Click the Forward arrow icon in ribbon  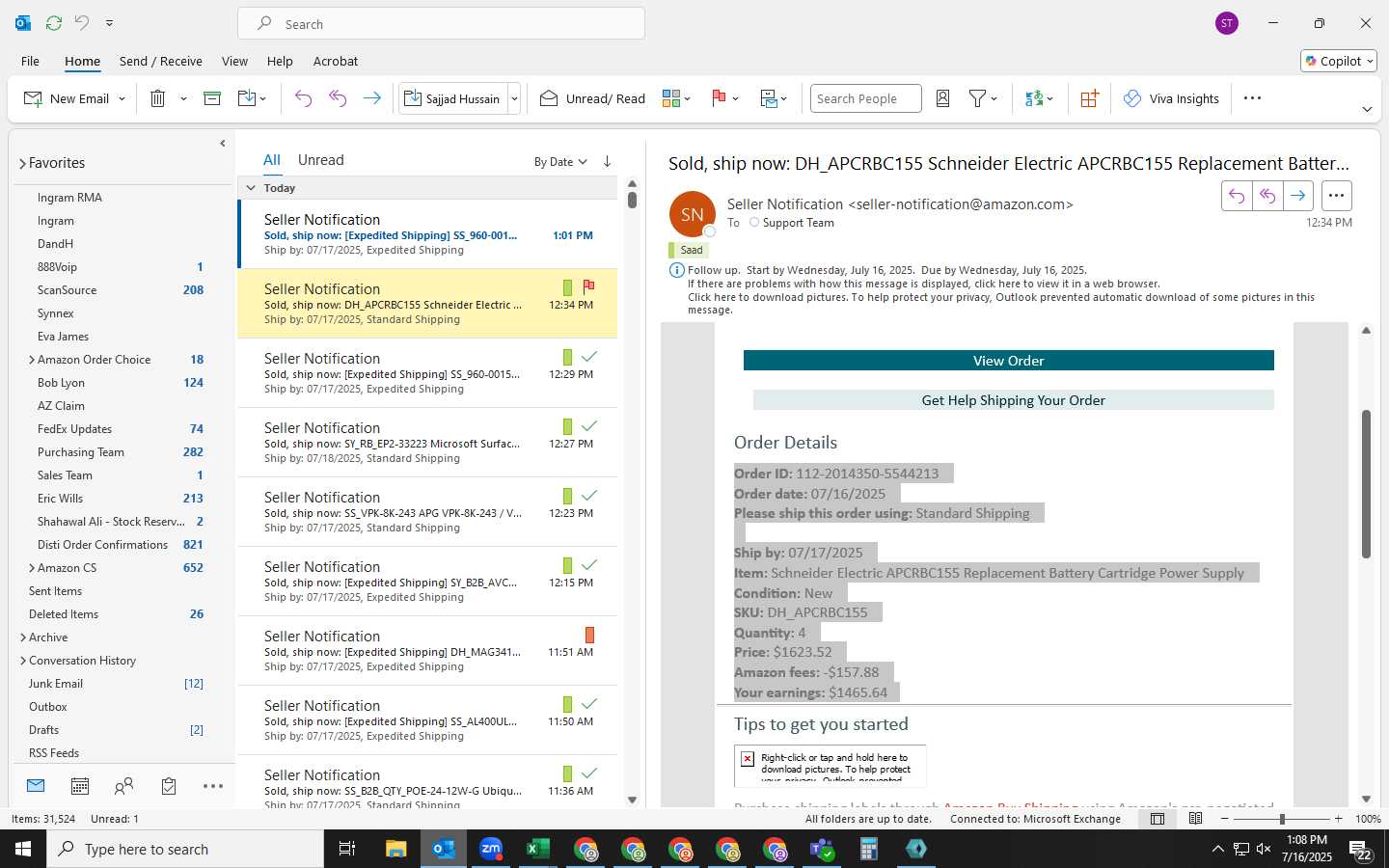pos(371,98)
